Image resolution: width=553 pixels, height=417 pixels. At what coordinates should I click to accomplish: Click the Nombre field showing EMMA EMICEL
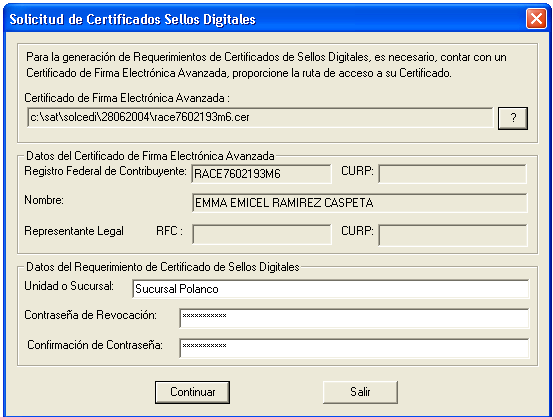tap(360, 203)
